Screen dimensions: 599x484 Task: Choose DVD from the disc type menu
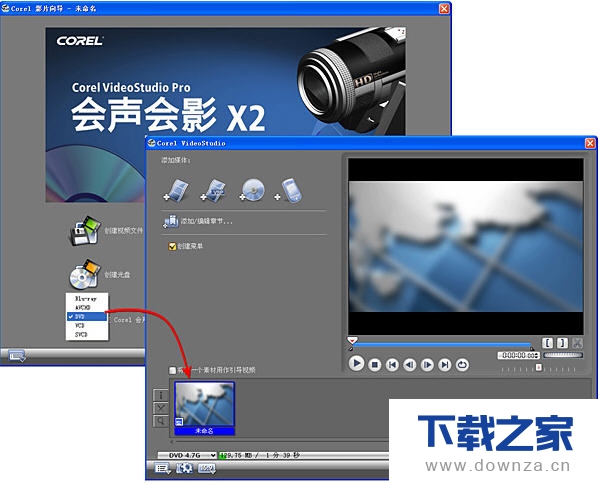click(87, 316)
